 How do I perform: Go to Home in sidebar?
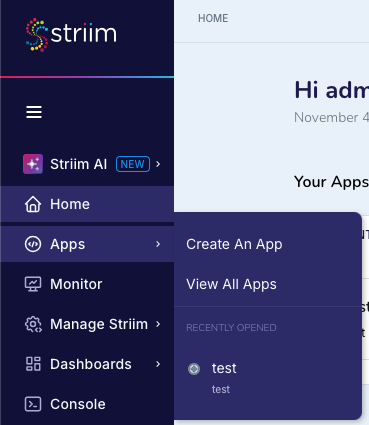[87, 204]
